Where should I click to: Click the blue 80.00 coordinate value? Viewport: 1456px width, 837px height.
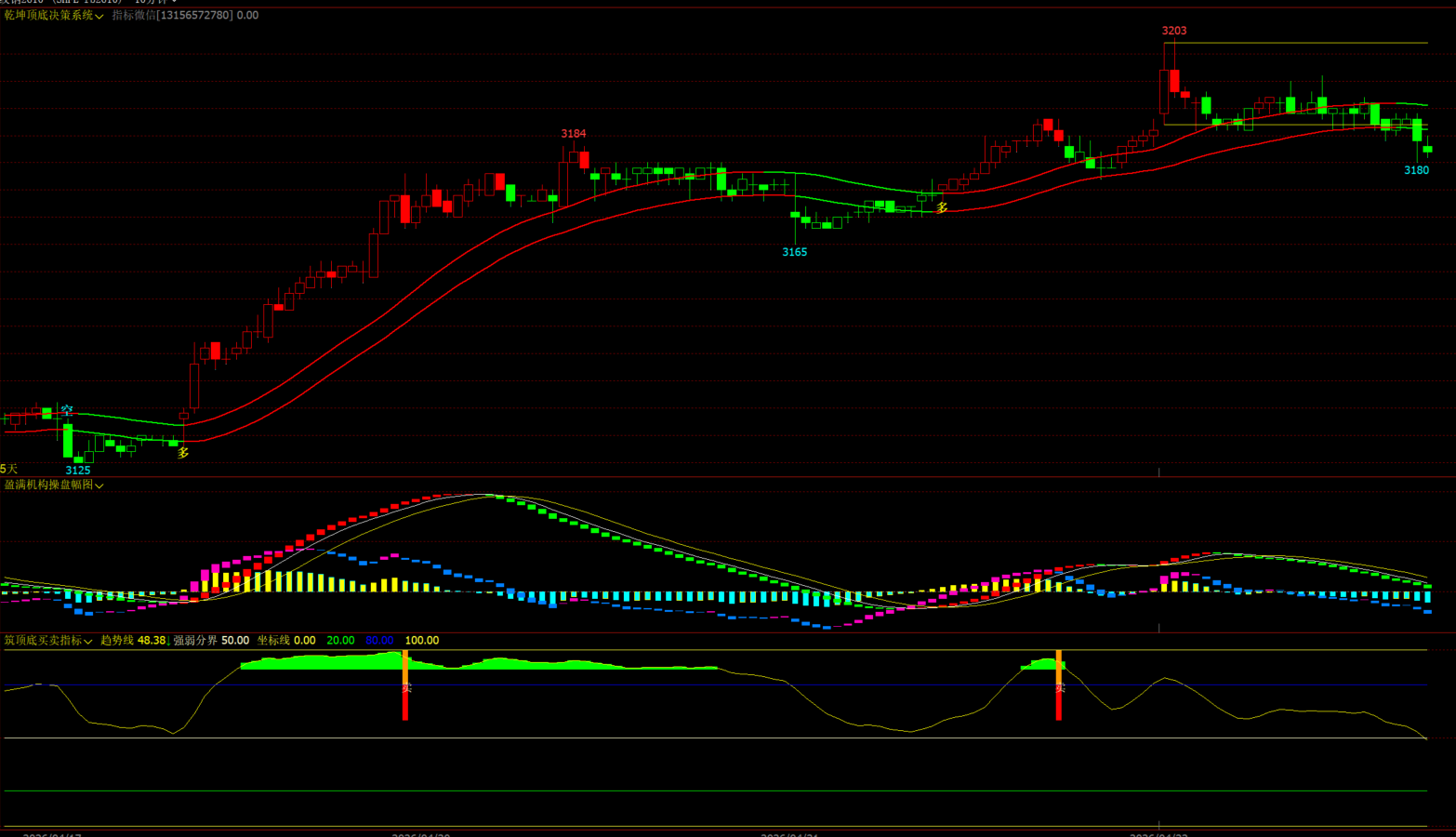(x=379, y=641)
